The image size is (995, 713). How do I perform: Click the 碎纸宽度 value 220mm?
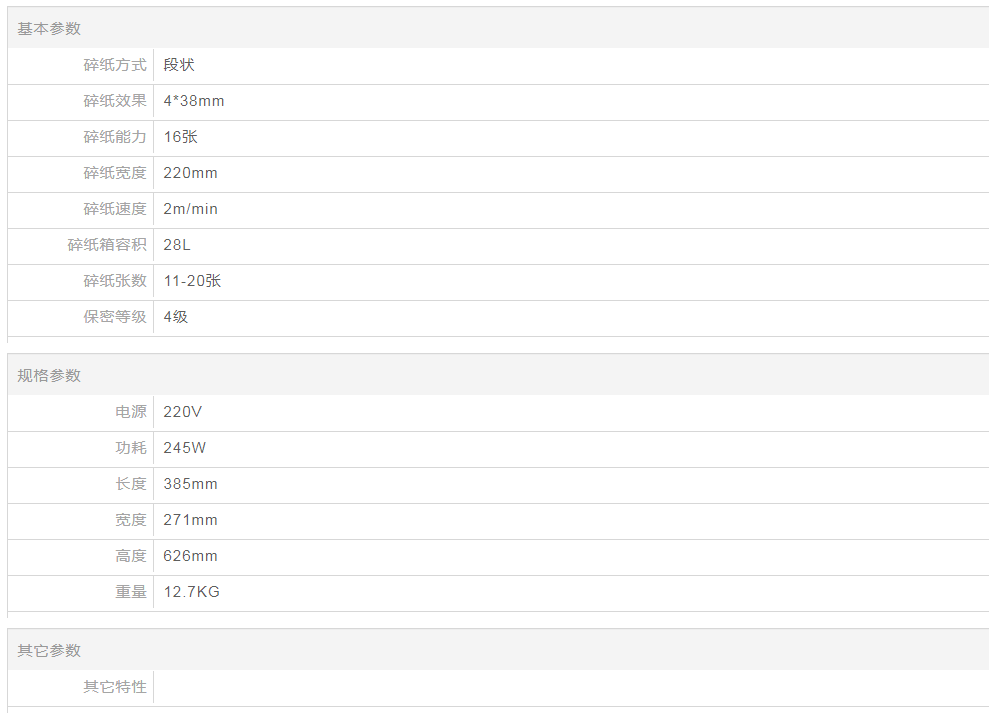click(x=190, y=173)
